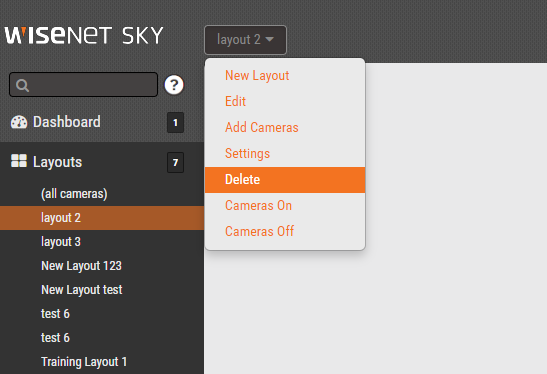The height and width of the screenshot is (374, 547).
Task: Click the Layouts count badge 7
Action: 175,163
